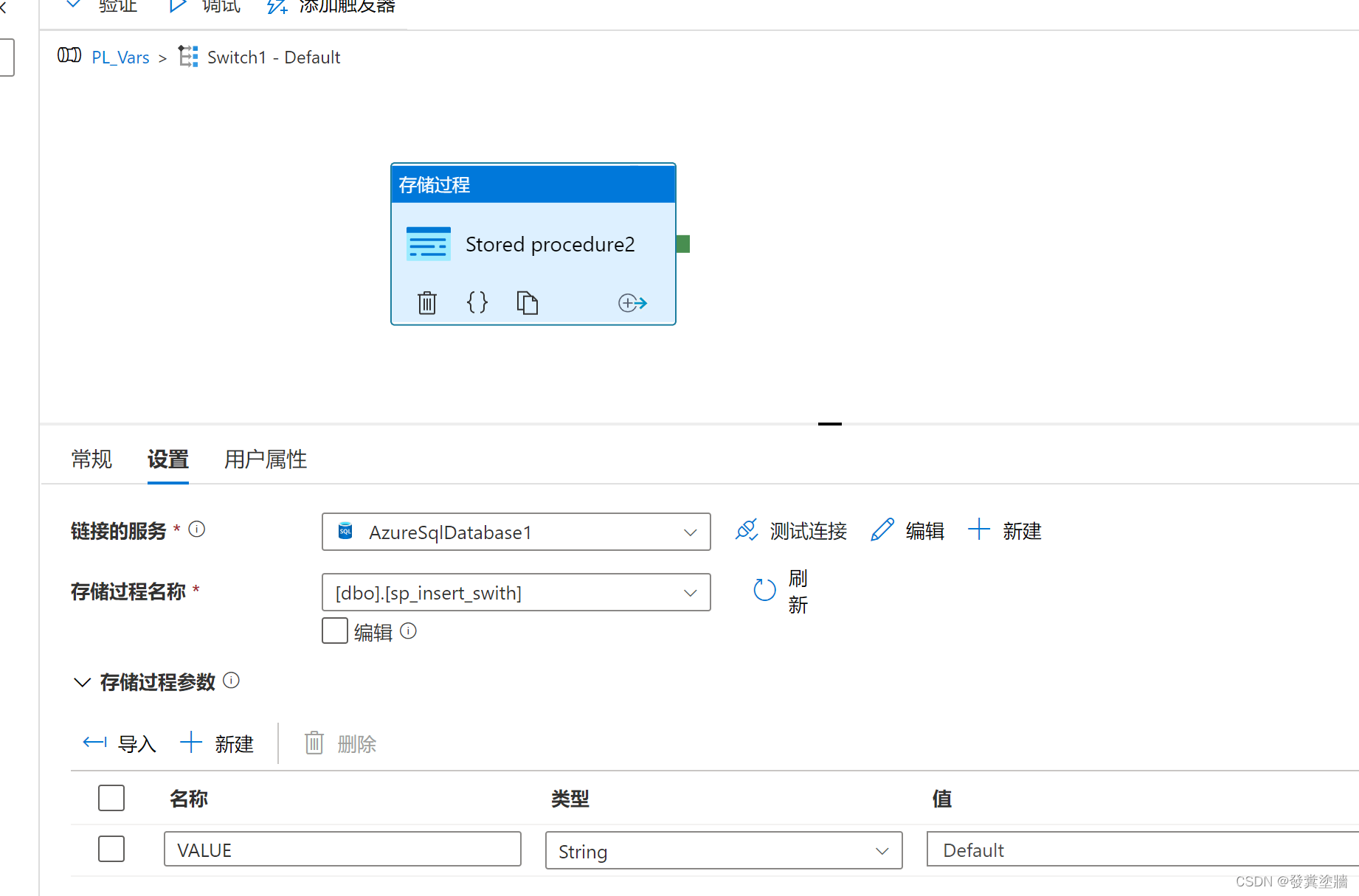This screenshot has width=1359, height=896.
Task: Collapse 存储过程参数 section
Action: [82, 682]
